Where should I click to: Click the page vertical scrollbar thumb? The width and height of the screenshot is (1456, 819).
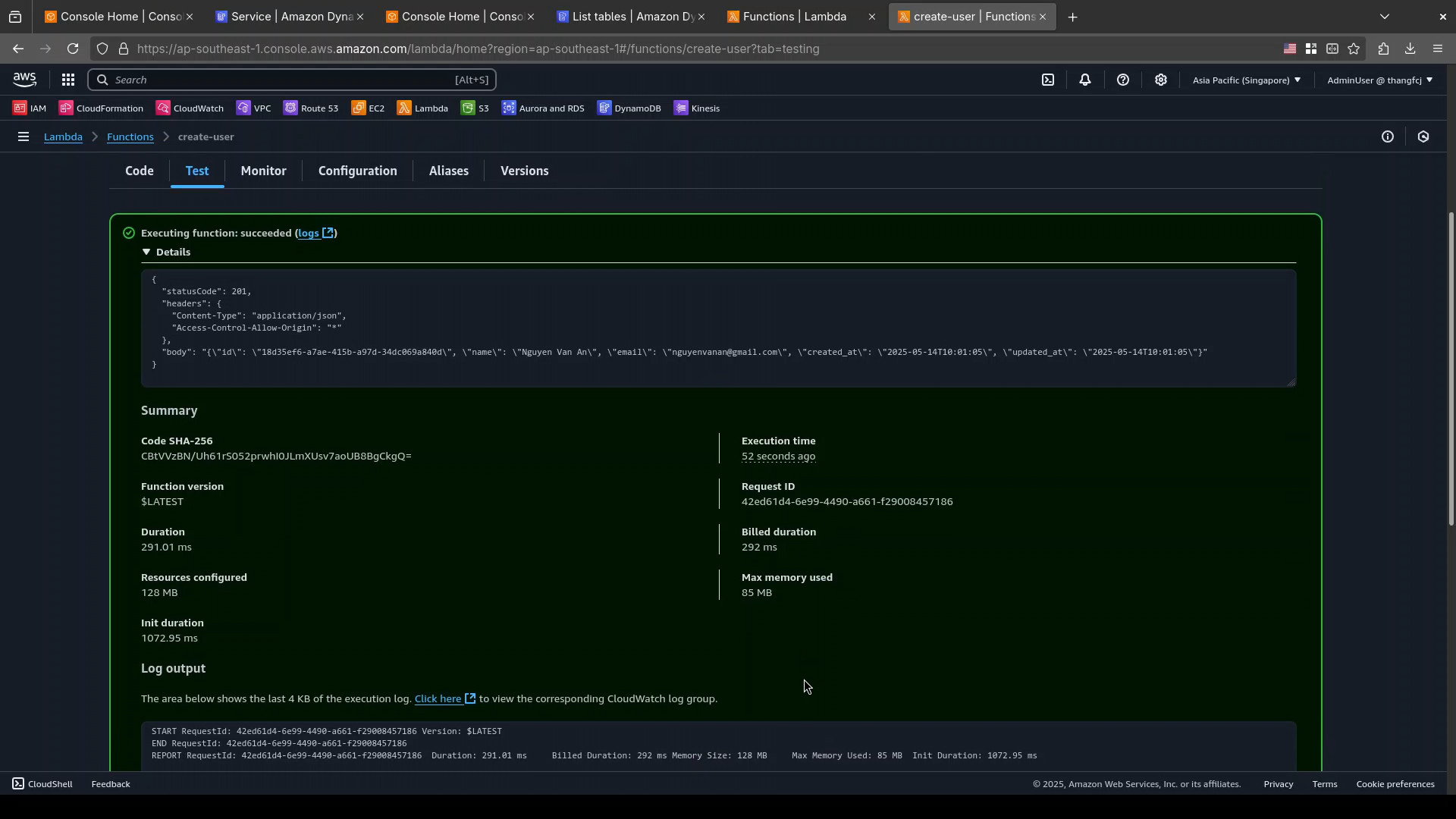(1451, 369)
